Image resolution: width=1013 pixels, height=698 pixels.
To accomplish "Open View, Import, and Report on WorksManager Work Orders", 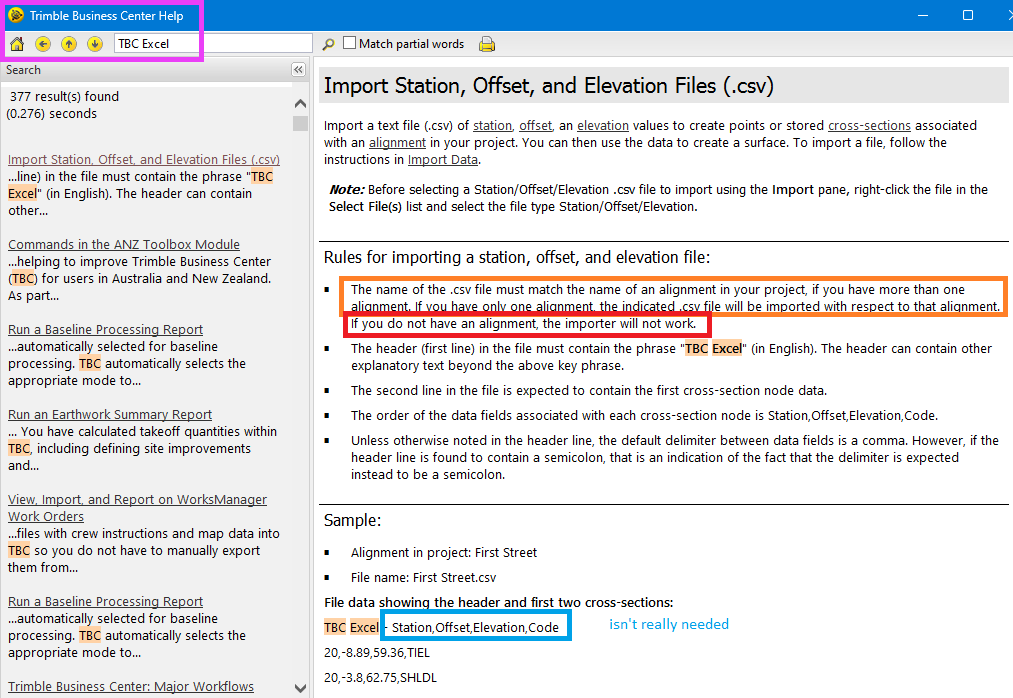I will 137,508.
